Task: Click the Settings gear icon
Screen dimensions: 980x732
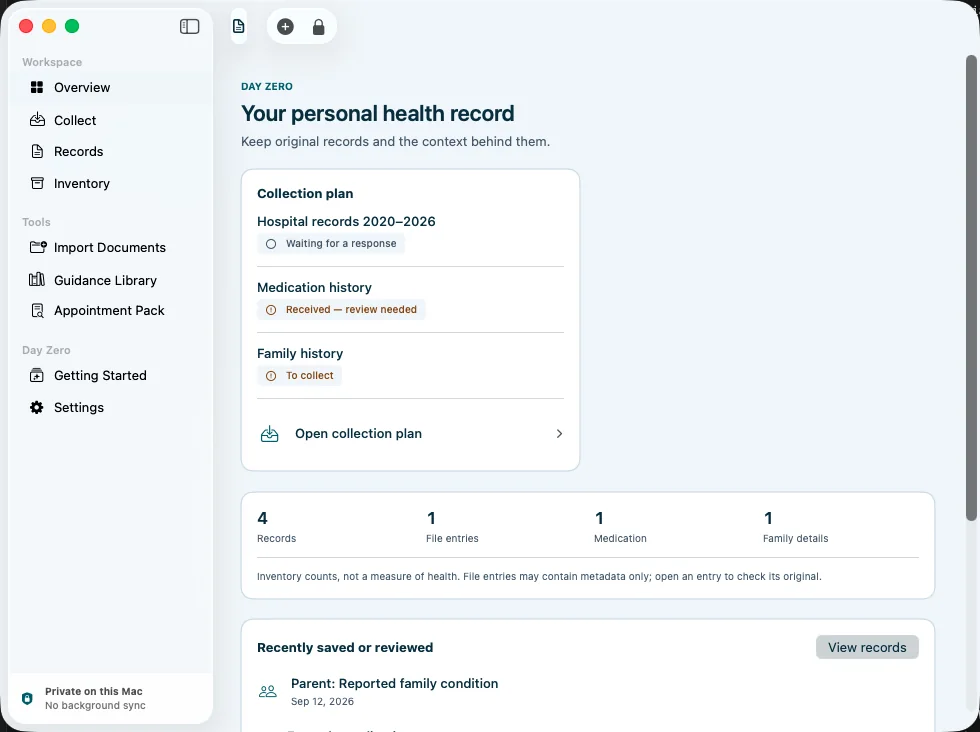Action: point(37,408)
